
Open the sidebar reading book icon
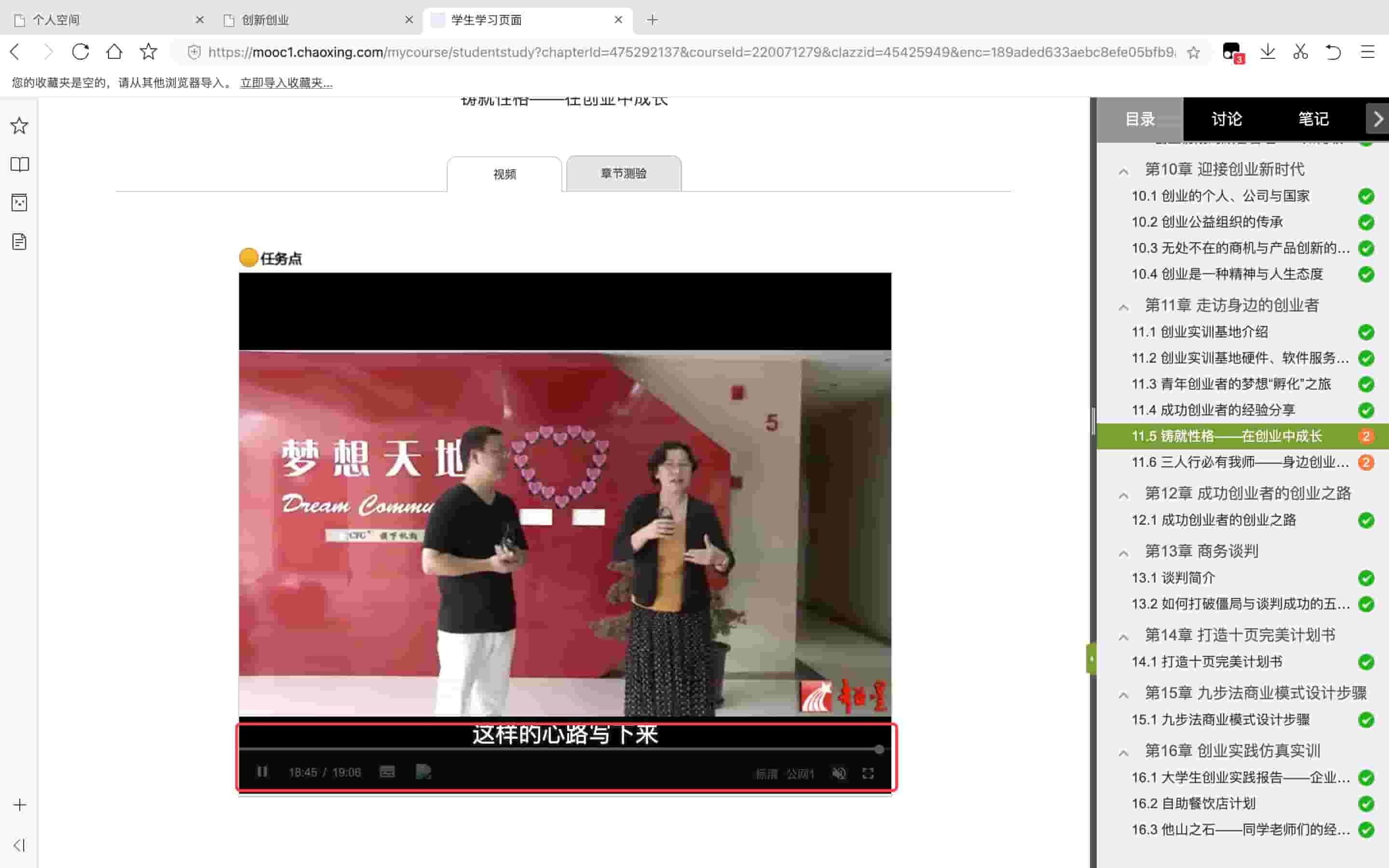pyautogui.click(x=19, y=165)
